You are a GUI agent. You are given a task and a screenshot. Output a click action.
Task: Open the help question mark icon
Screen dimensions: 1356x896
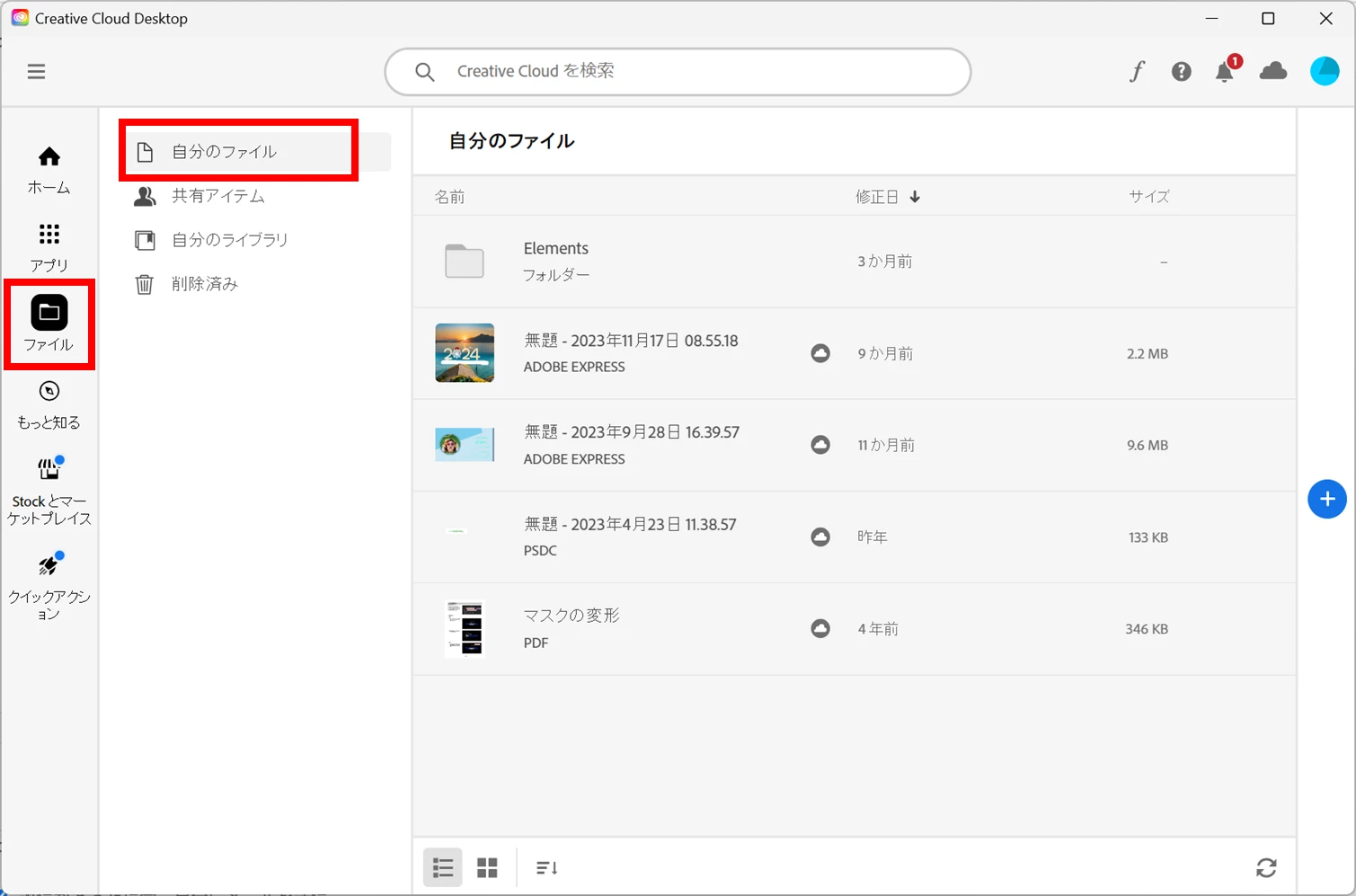click(x=1181, y=71)
